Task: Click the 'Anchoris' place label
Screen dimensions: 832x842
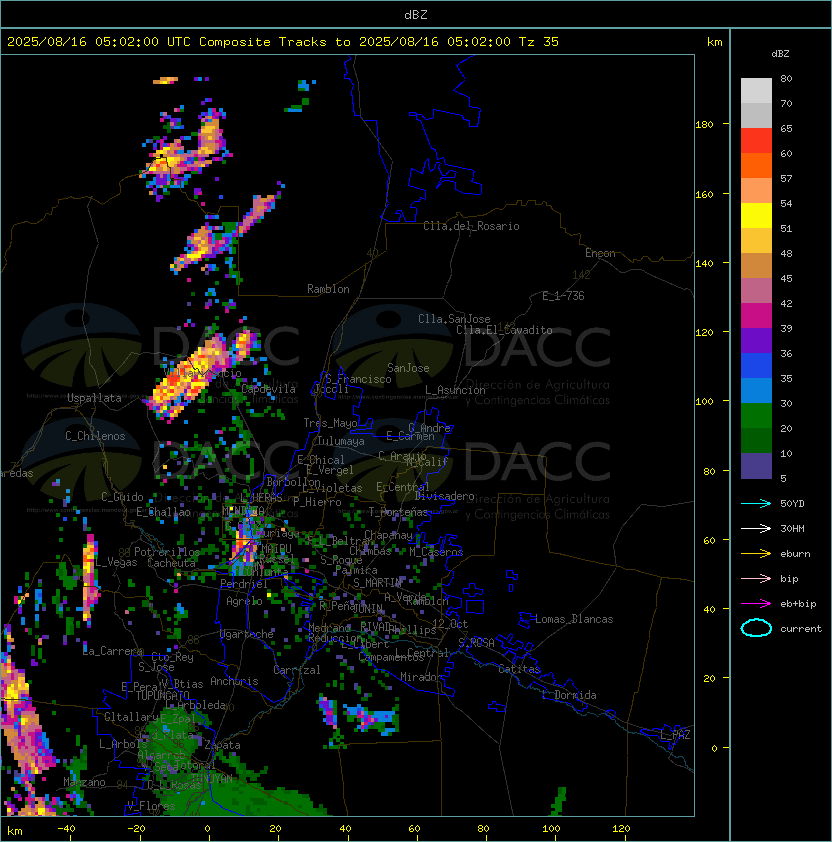Action: [234, 681]
